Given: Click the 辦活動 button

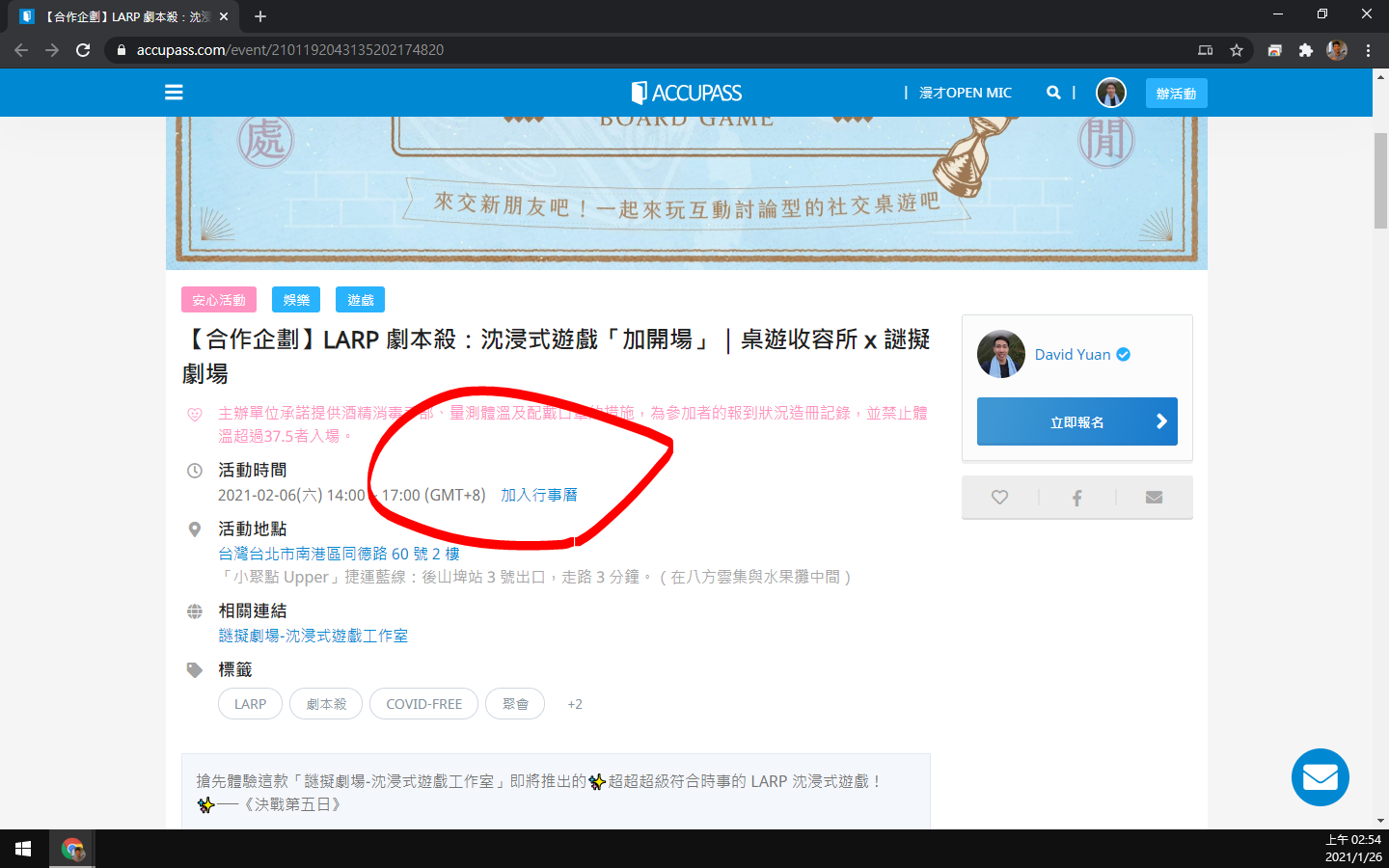Looking at the screenshot, I should tap(1176, 94).
